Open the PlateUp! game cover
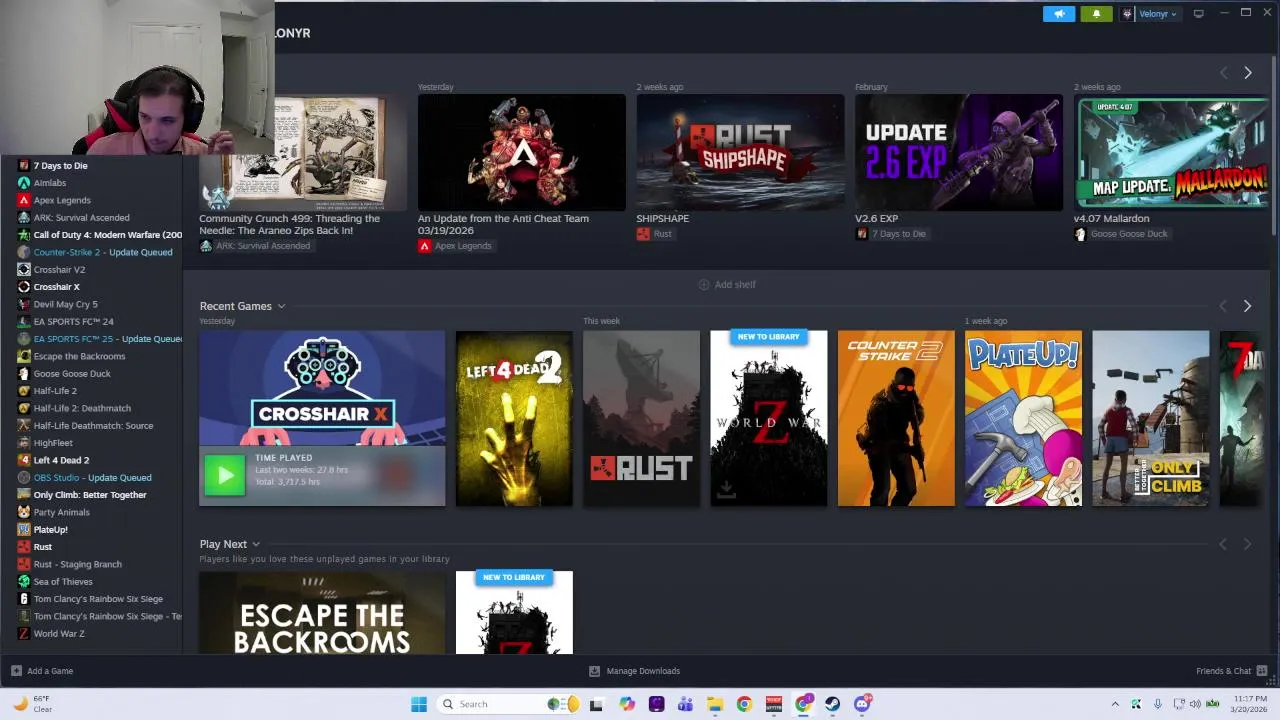The width and height of the screenshot is (1280, 720). point(1023,418)
